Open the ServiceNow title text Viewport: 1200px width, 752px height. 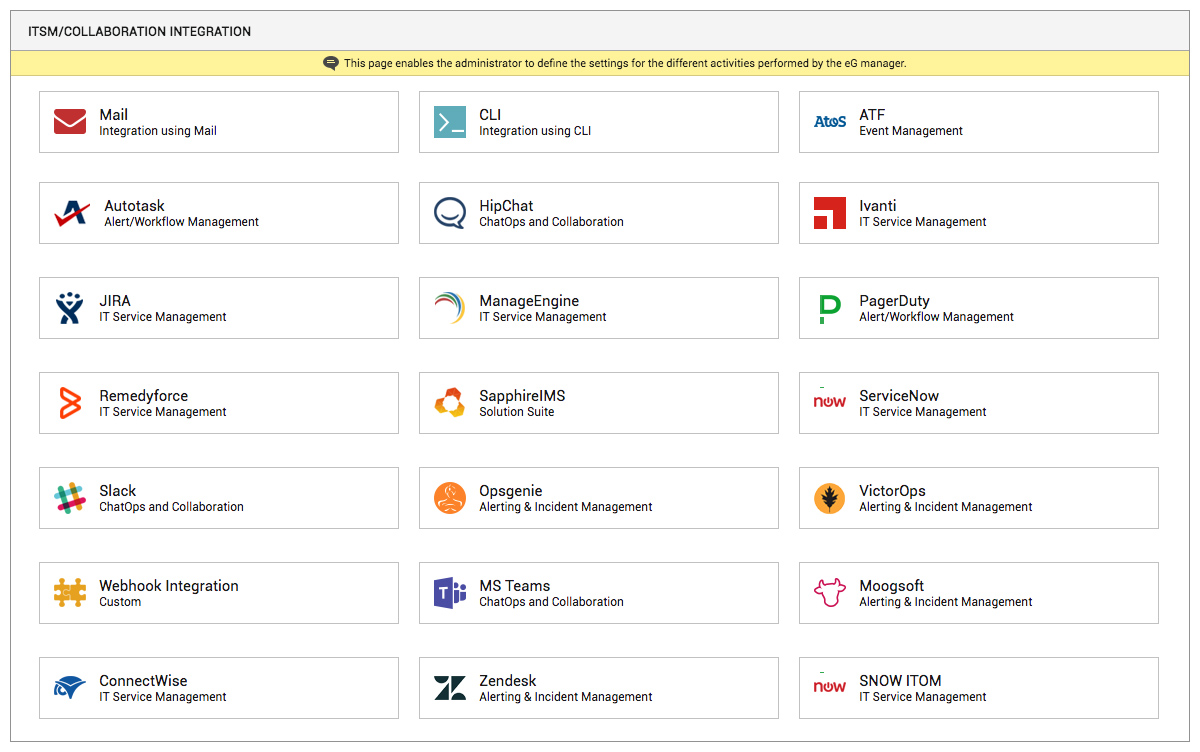coord(899,396)
